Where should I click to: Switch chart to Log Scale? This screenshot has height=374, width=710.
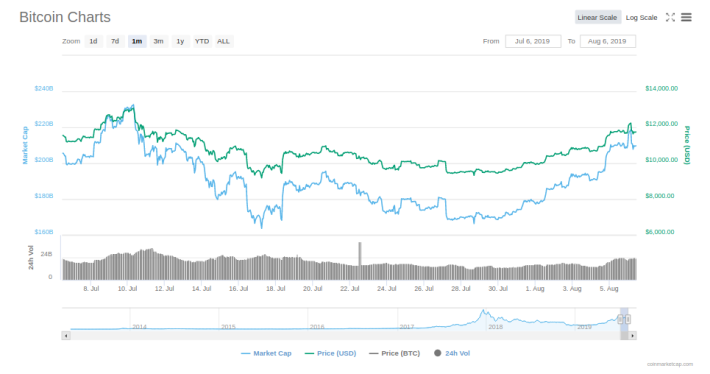coord(641,17)
